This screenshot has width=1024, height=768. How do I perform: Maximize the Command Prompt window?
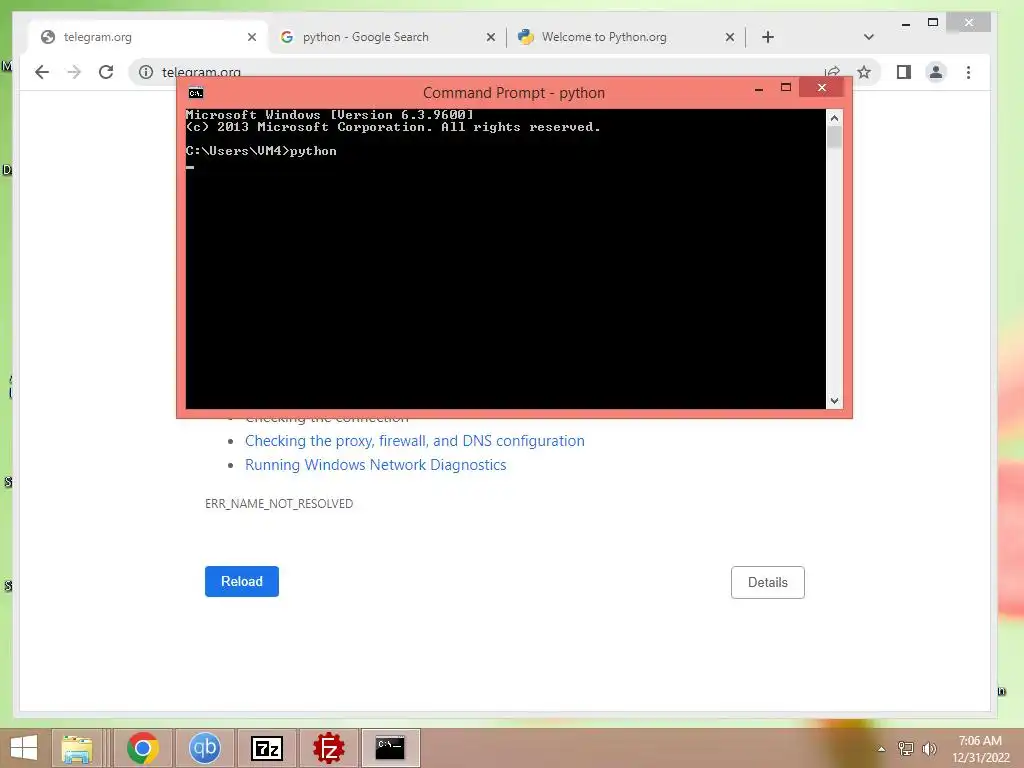(x=786, y=88)
